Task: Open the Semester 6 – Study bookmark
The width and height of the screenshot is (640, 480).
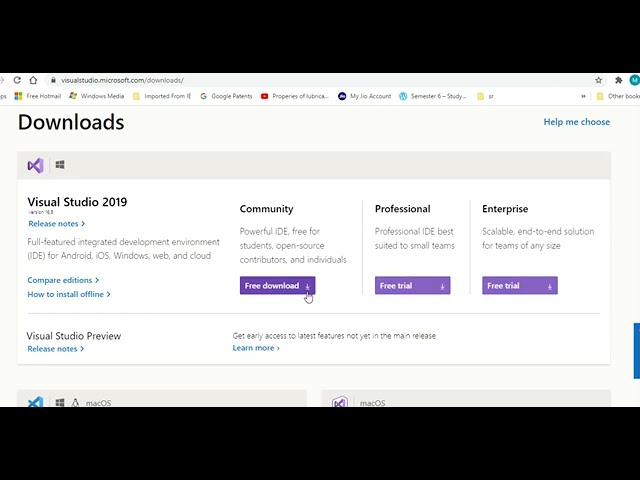Action: [x=433, y=96]
